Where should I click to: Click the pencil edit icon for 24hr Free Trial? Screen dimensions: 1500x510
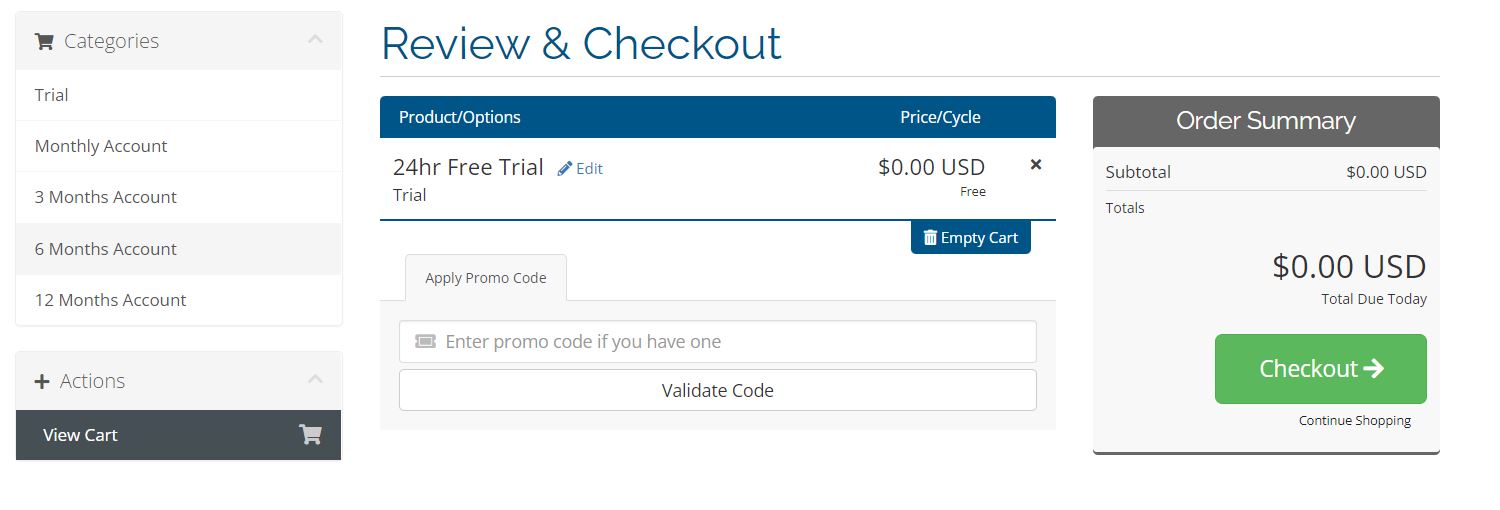click(x=565, y=169)
